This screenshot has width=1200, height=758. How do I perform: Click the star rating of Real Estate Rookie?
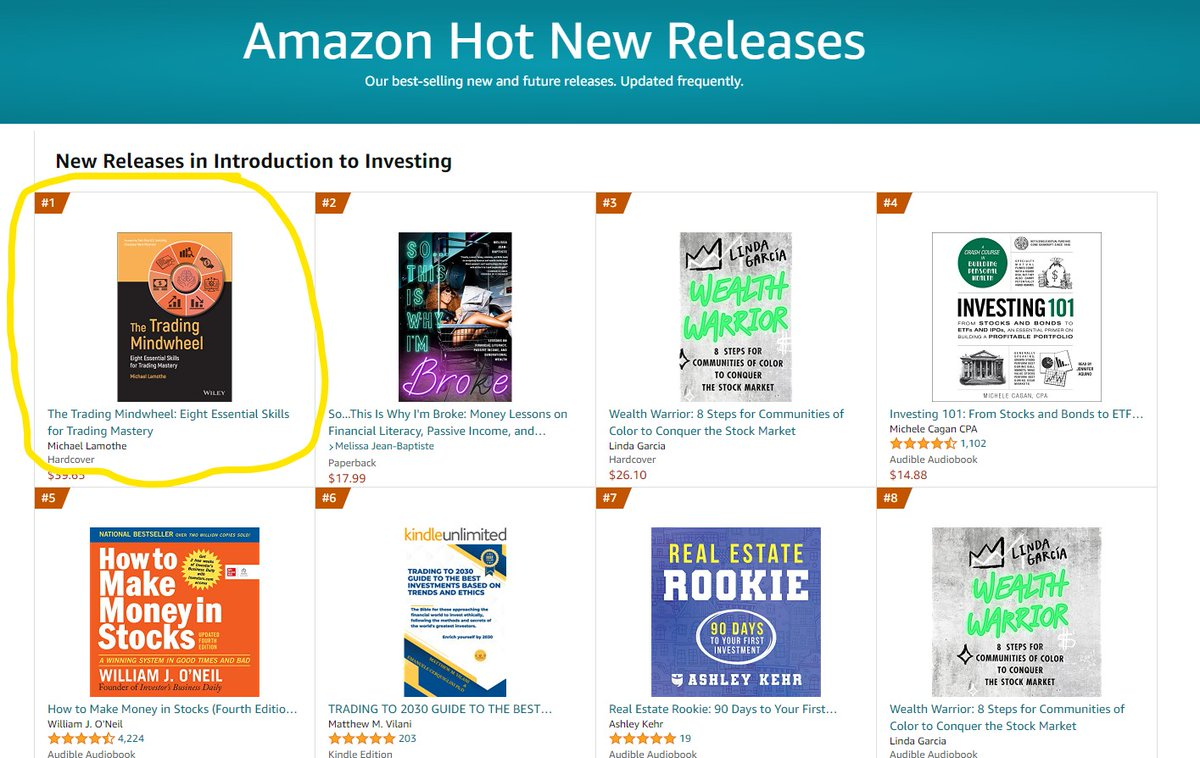pos(641,739)
